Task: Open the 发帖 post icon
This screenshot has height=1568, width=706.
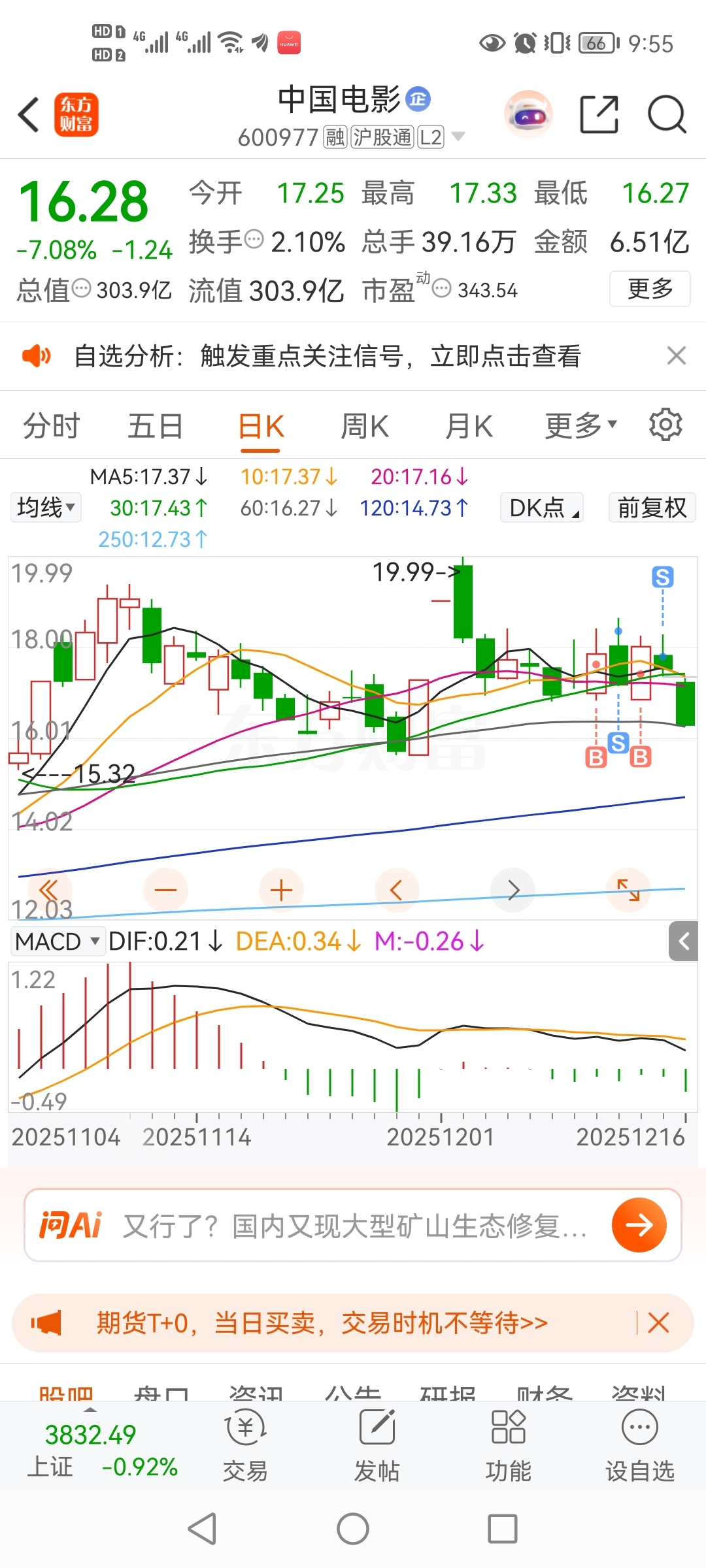Action: [x=377, y=1446]
